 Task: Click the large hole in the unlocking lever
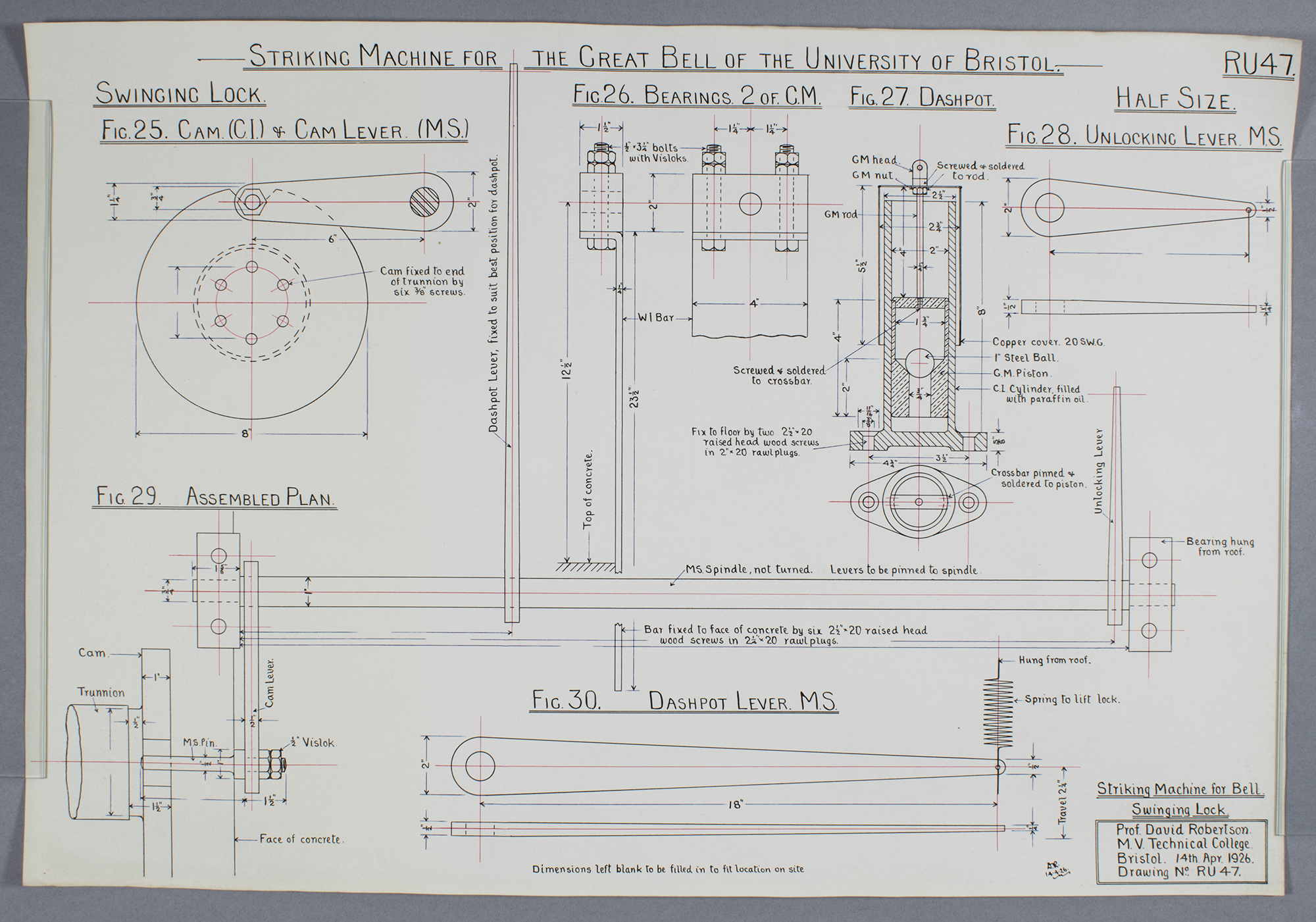pyautogui.click(x=1049, y=208)
